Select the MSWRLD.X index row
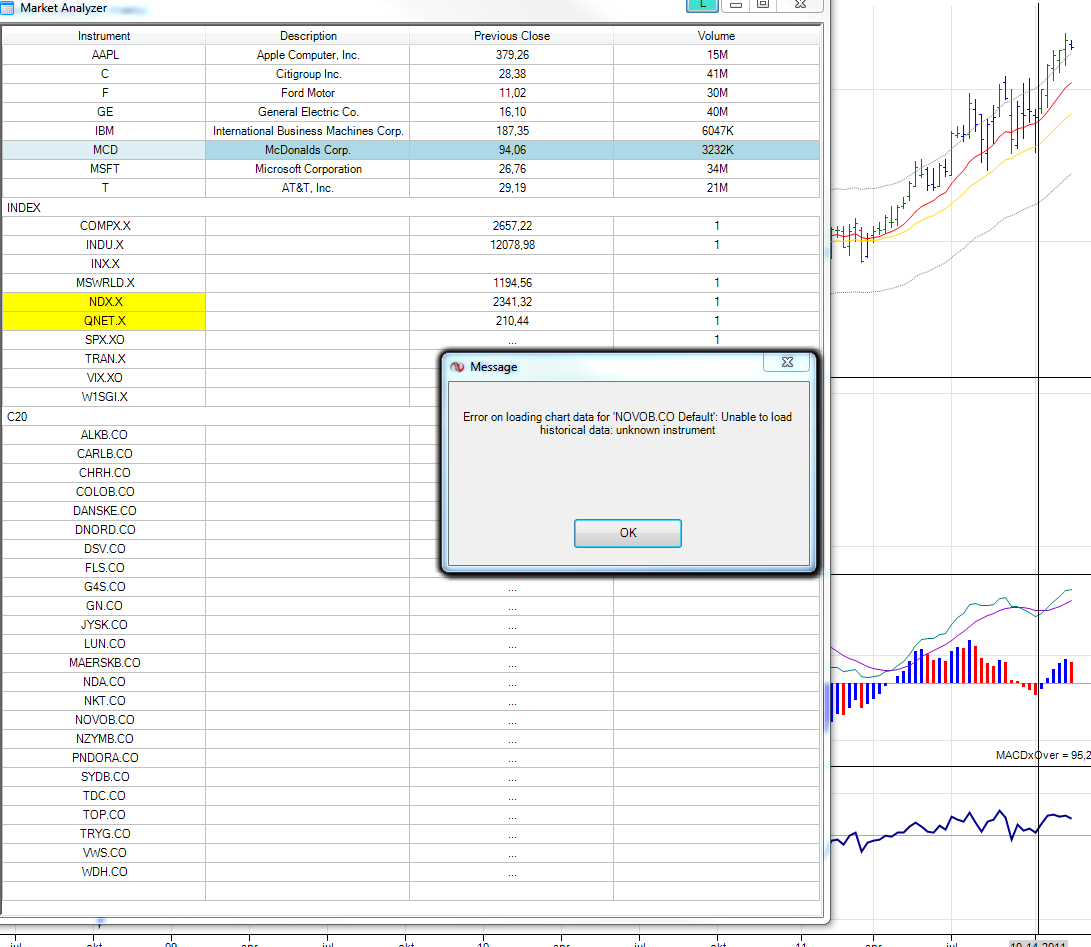The width and height of the screenshot is (1091, 947). [411, 282]
